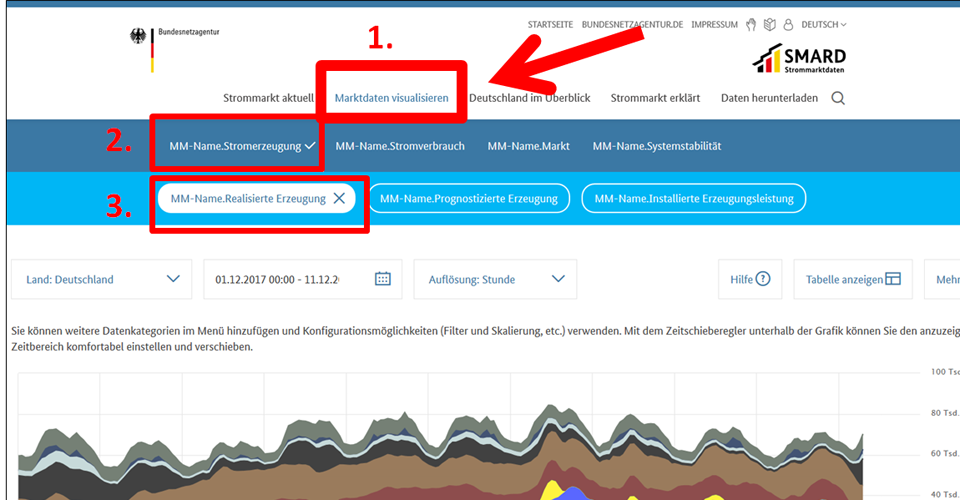Open the user account icon
Screen dimensions: 960x500
(x=789, y=24)
